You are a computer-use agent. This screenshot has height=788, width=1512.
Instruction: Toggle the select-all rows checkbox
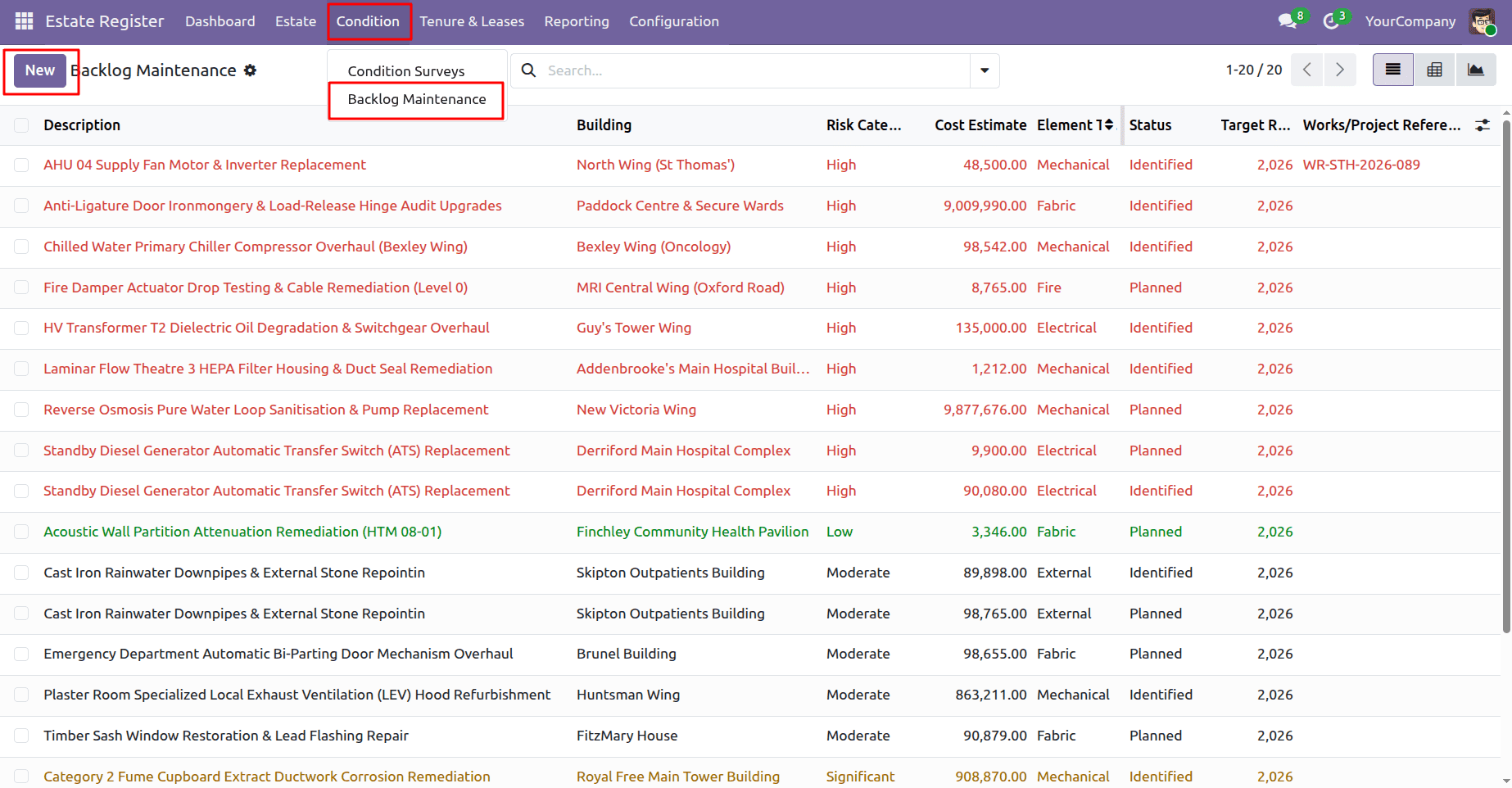point(21,125)
